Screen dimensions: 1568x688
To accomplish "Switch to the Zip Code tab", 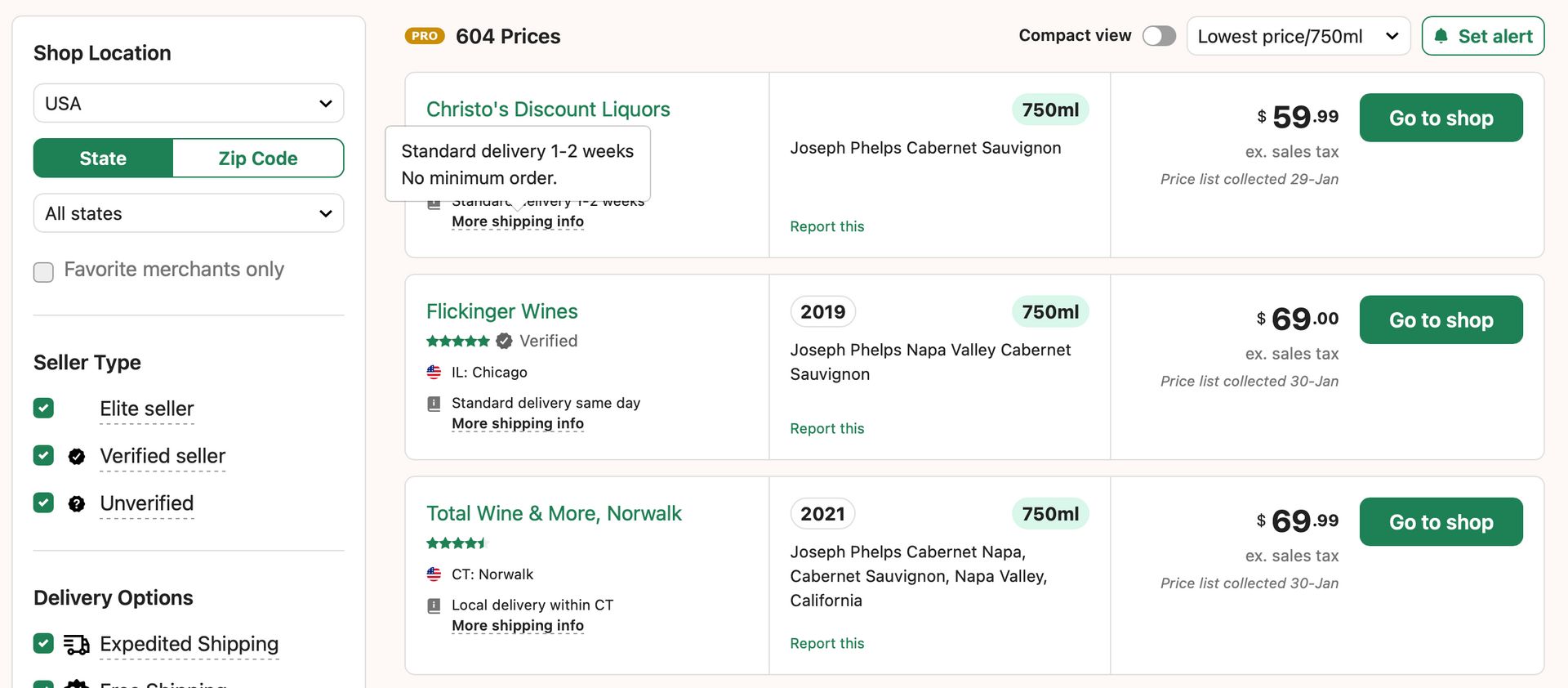I will point(258,159).
